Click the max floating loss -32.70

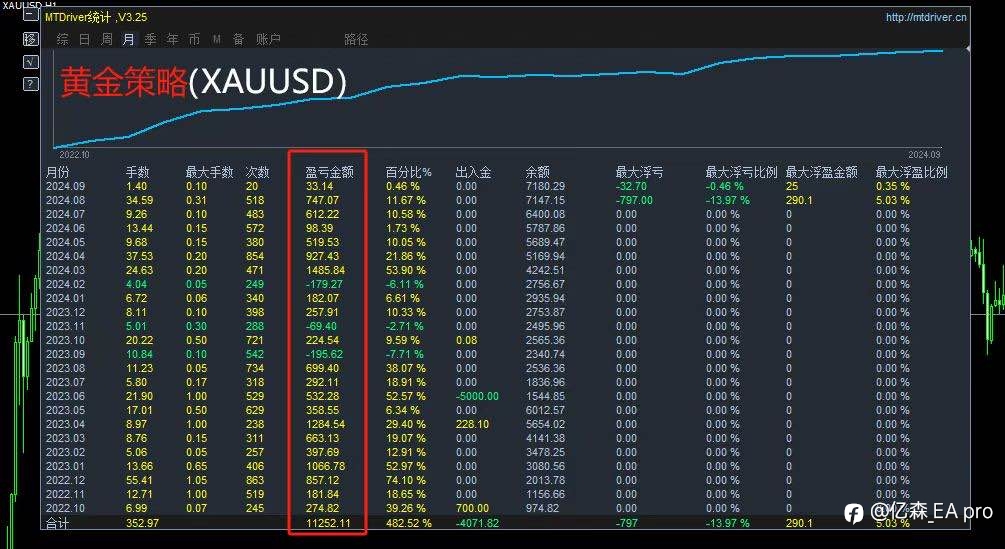tap(631, 186)
